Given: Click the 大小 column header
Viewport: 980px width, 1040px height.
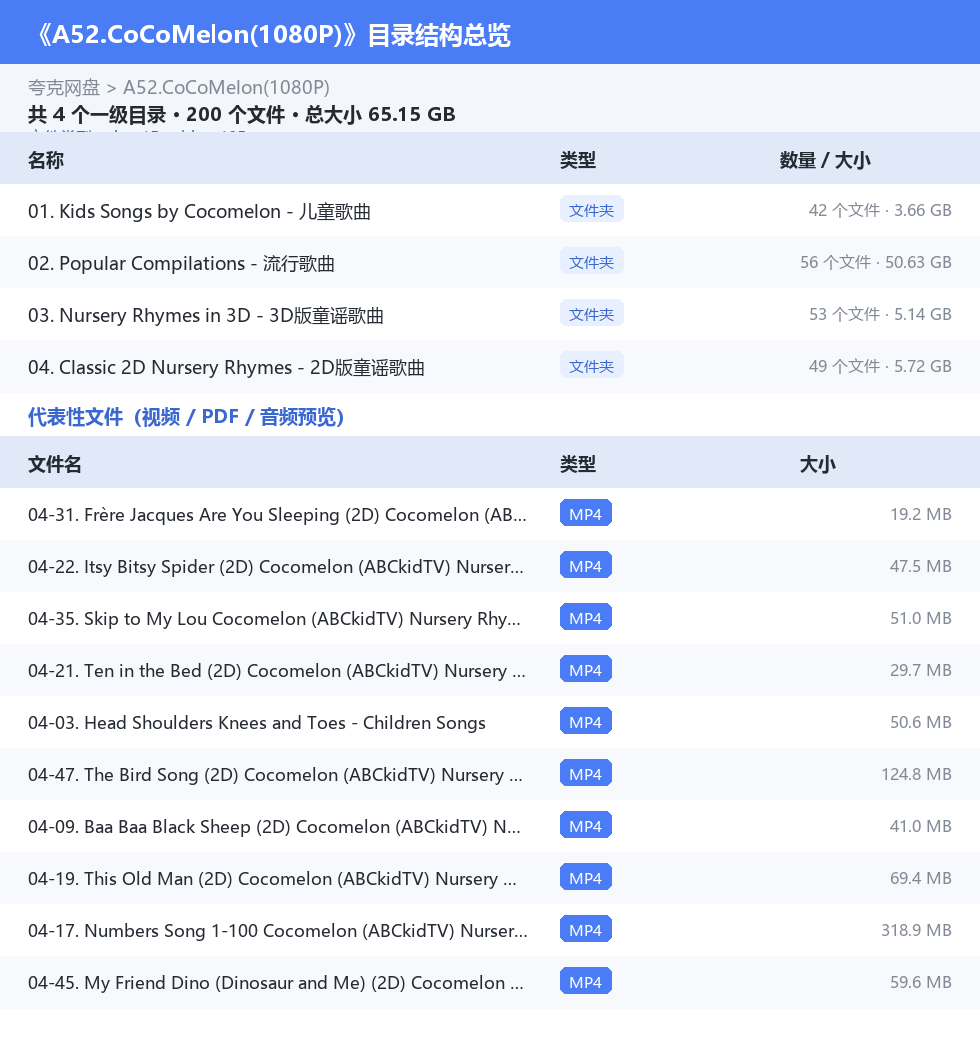Looking at the screenshot, I should [x=818, y=464].
